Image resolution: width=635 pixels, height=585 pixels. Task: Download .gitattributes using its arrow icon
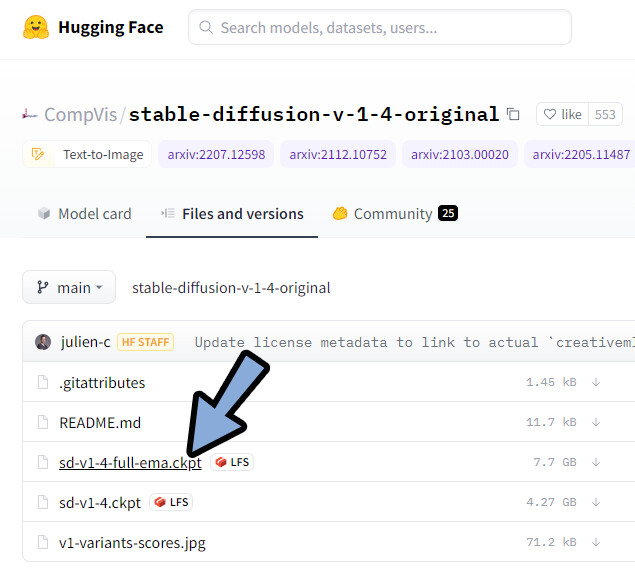click(x=596, y=382)
